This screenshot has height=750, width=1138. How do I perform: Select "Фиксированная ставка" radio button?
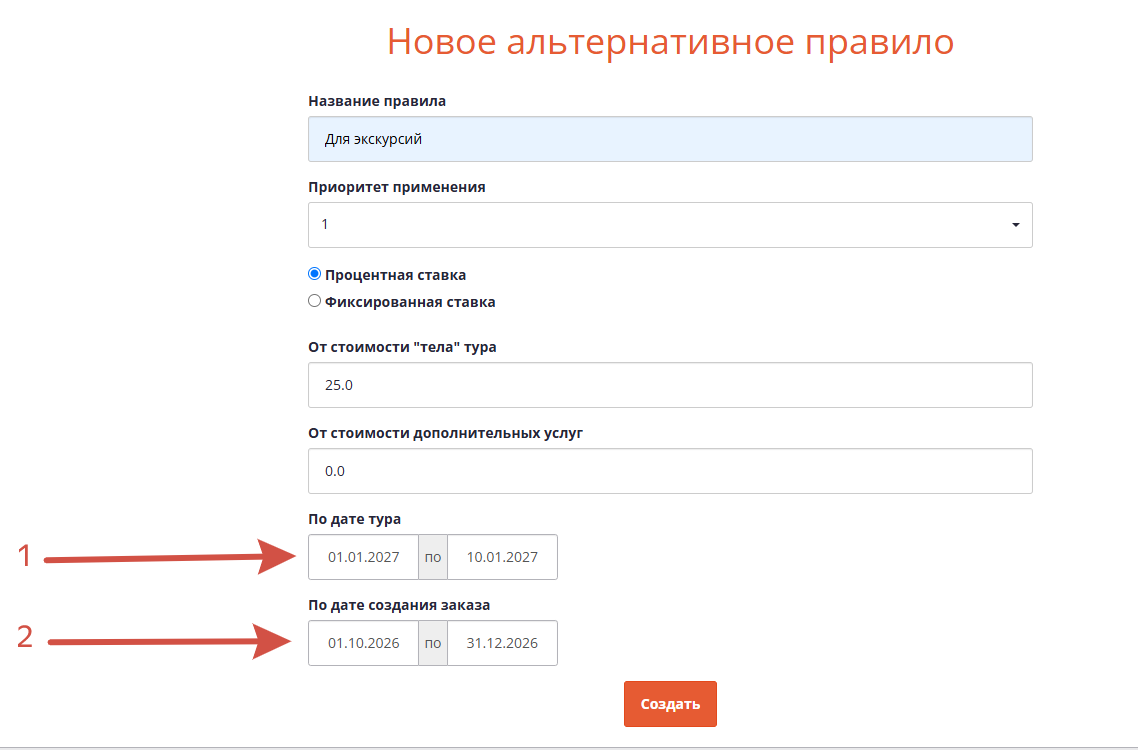click(314, 301)
